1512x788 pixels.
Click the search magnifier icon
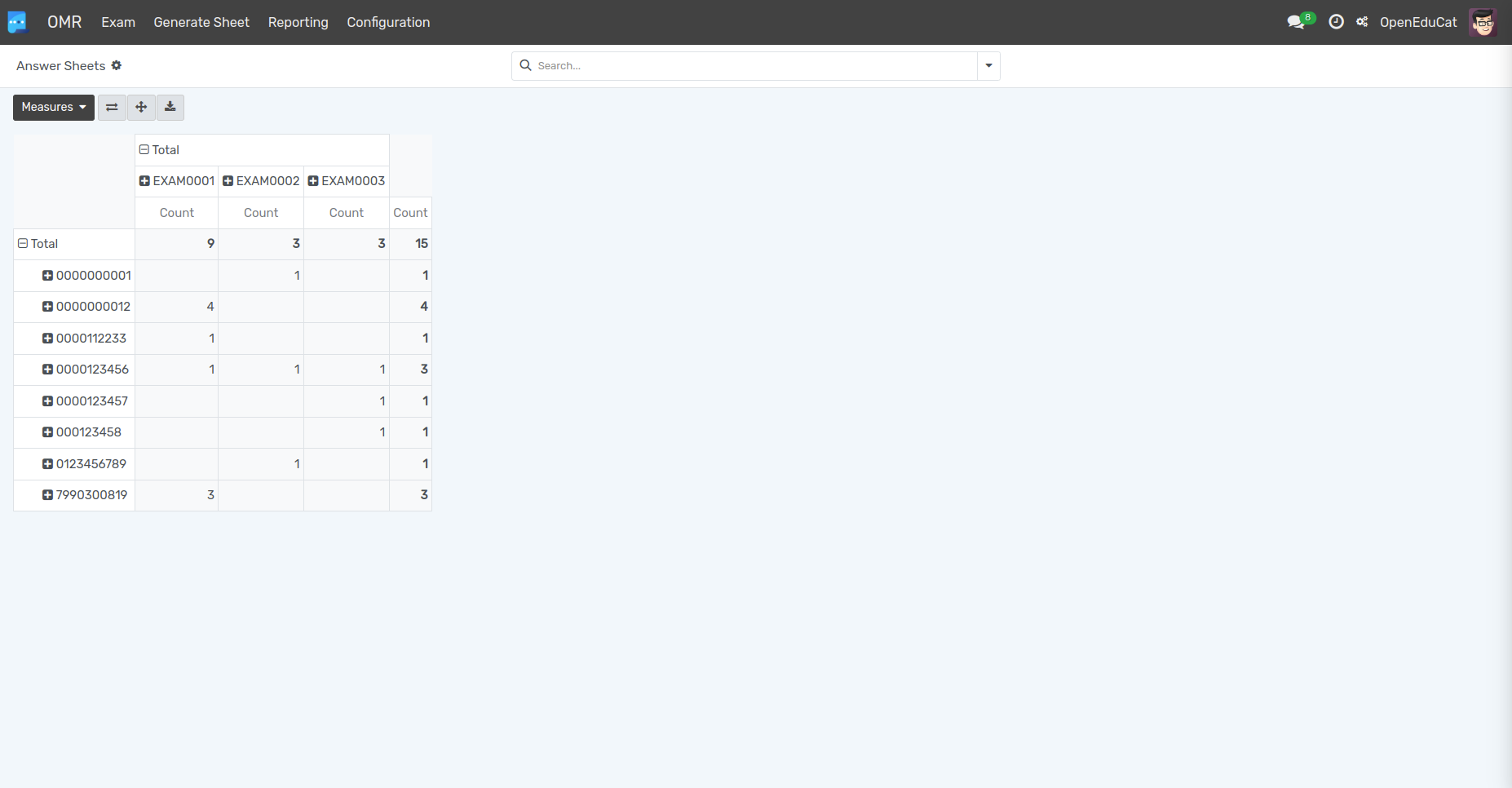(526, 65)
